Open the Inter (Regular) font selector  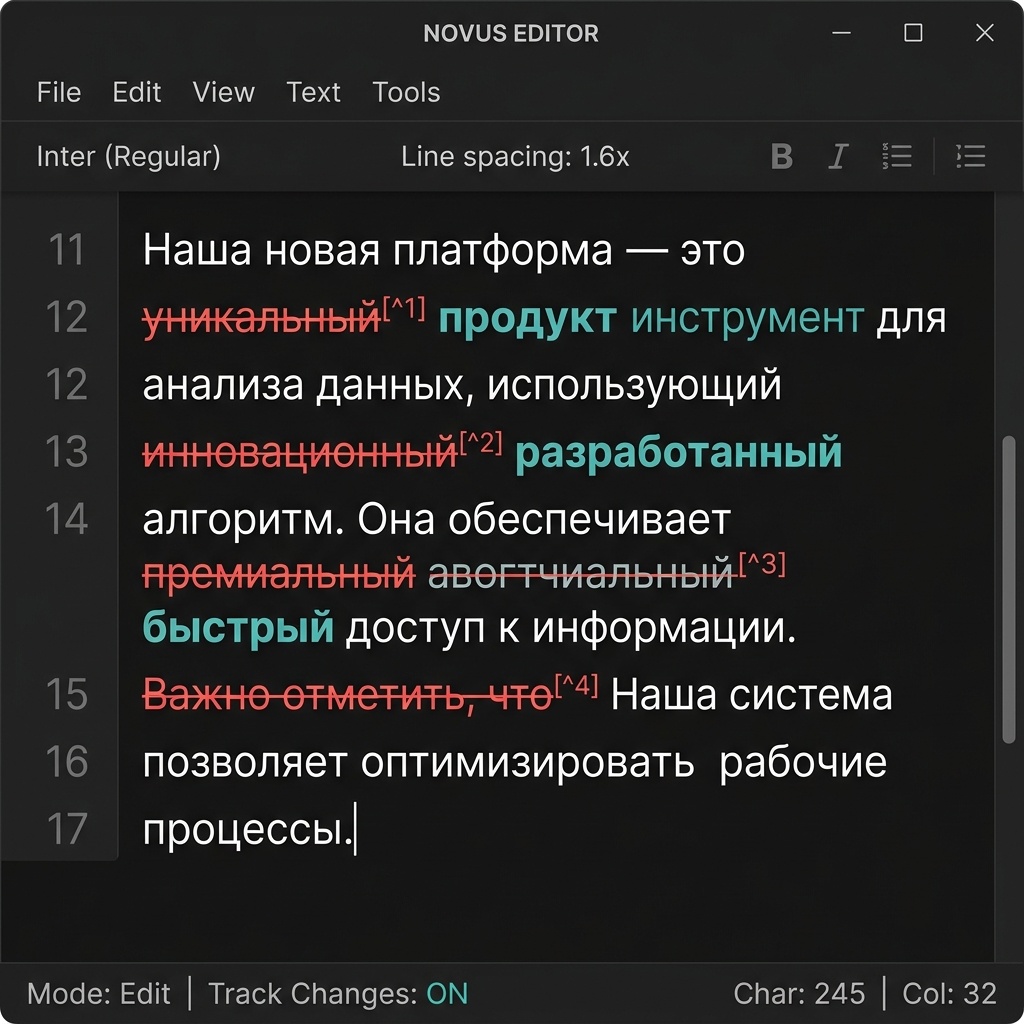[x=129, y=157]
